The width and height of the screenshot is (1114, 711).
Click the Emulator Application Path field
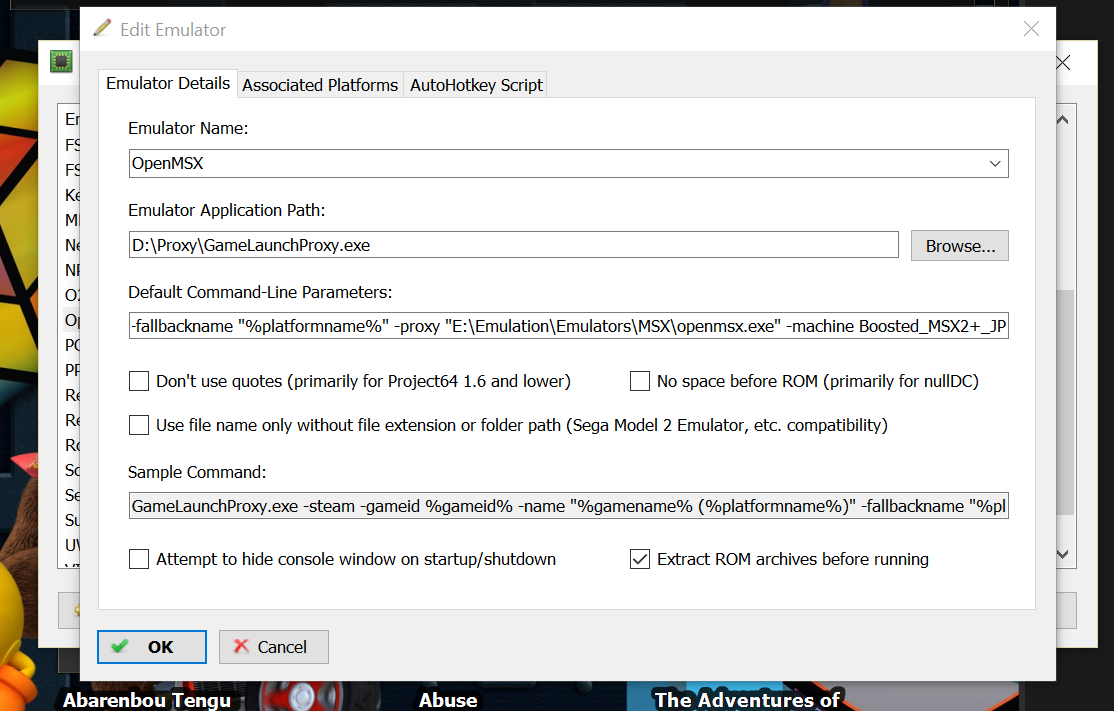point(513,245)
